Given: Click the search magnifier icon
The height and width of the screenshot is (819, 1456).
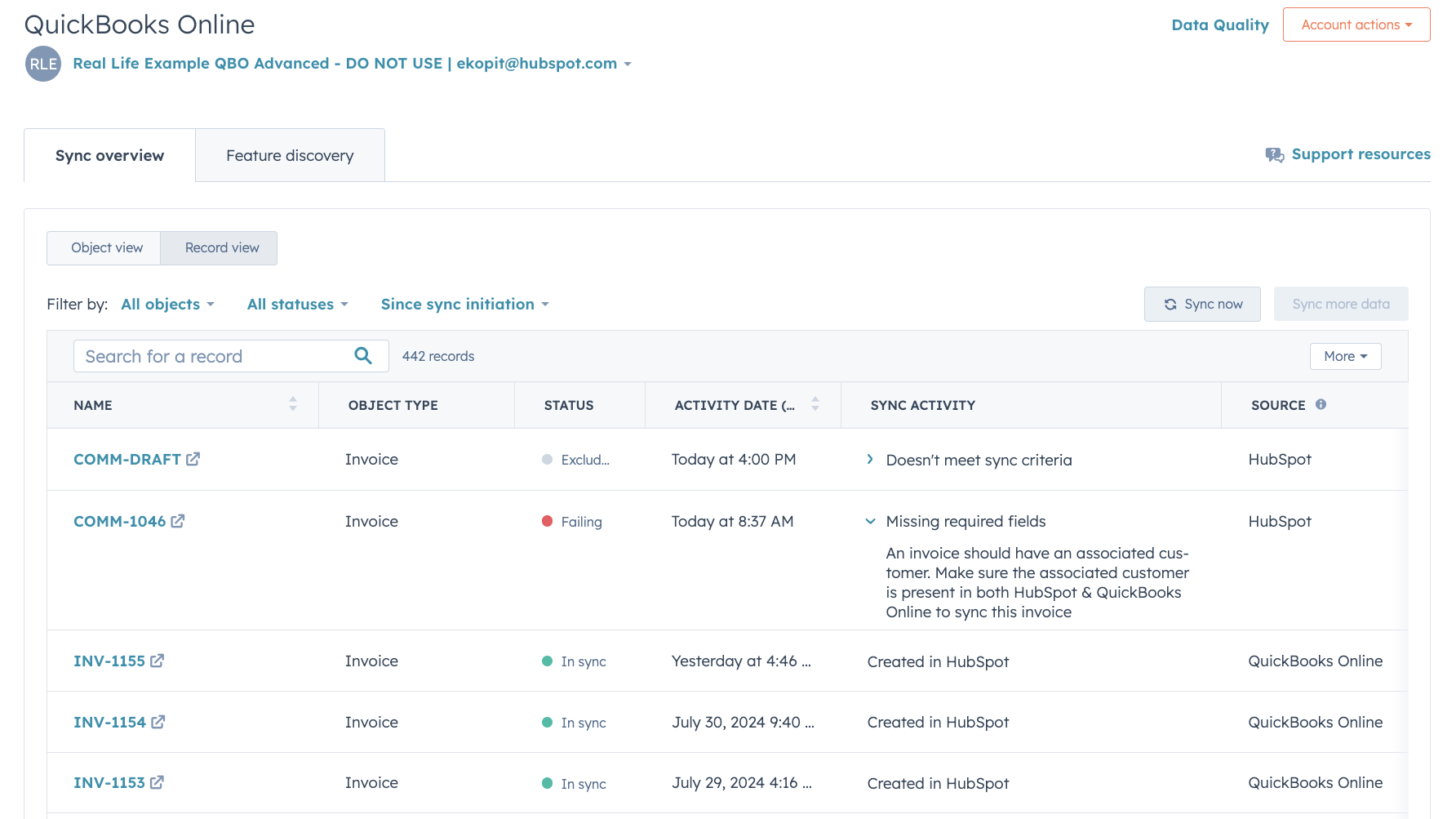Looking at the screenshot, I should [x=363, y=355].
